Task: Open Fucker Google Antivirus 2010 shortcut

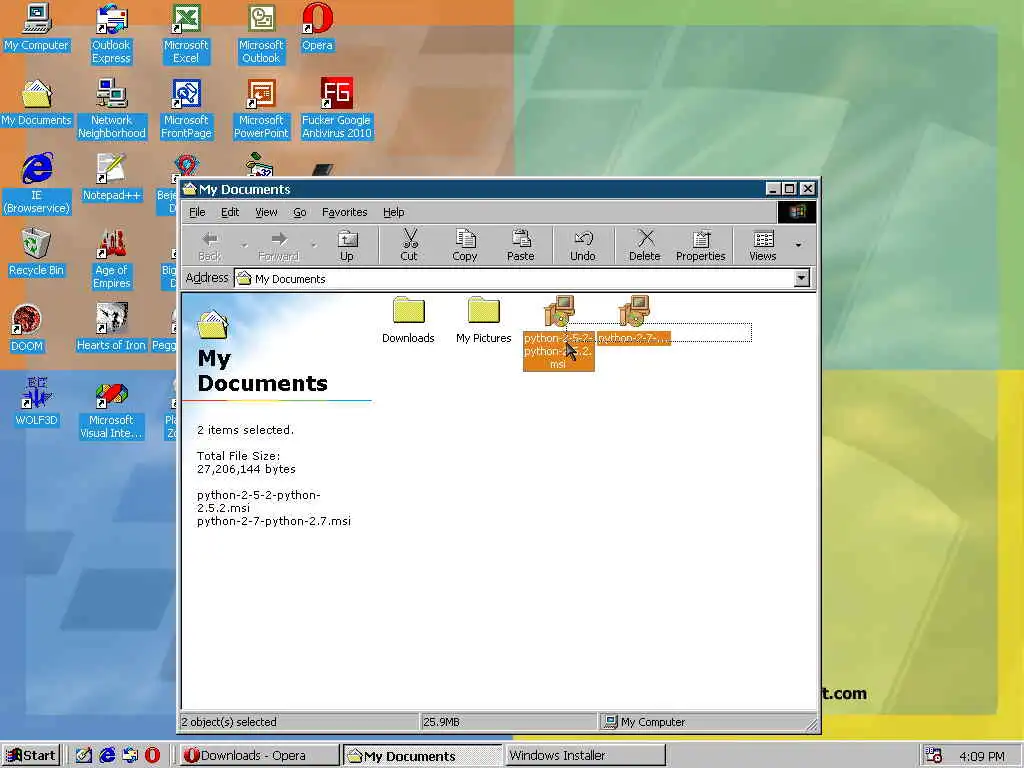Action: (336, 108)
